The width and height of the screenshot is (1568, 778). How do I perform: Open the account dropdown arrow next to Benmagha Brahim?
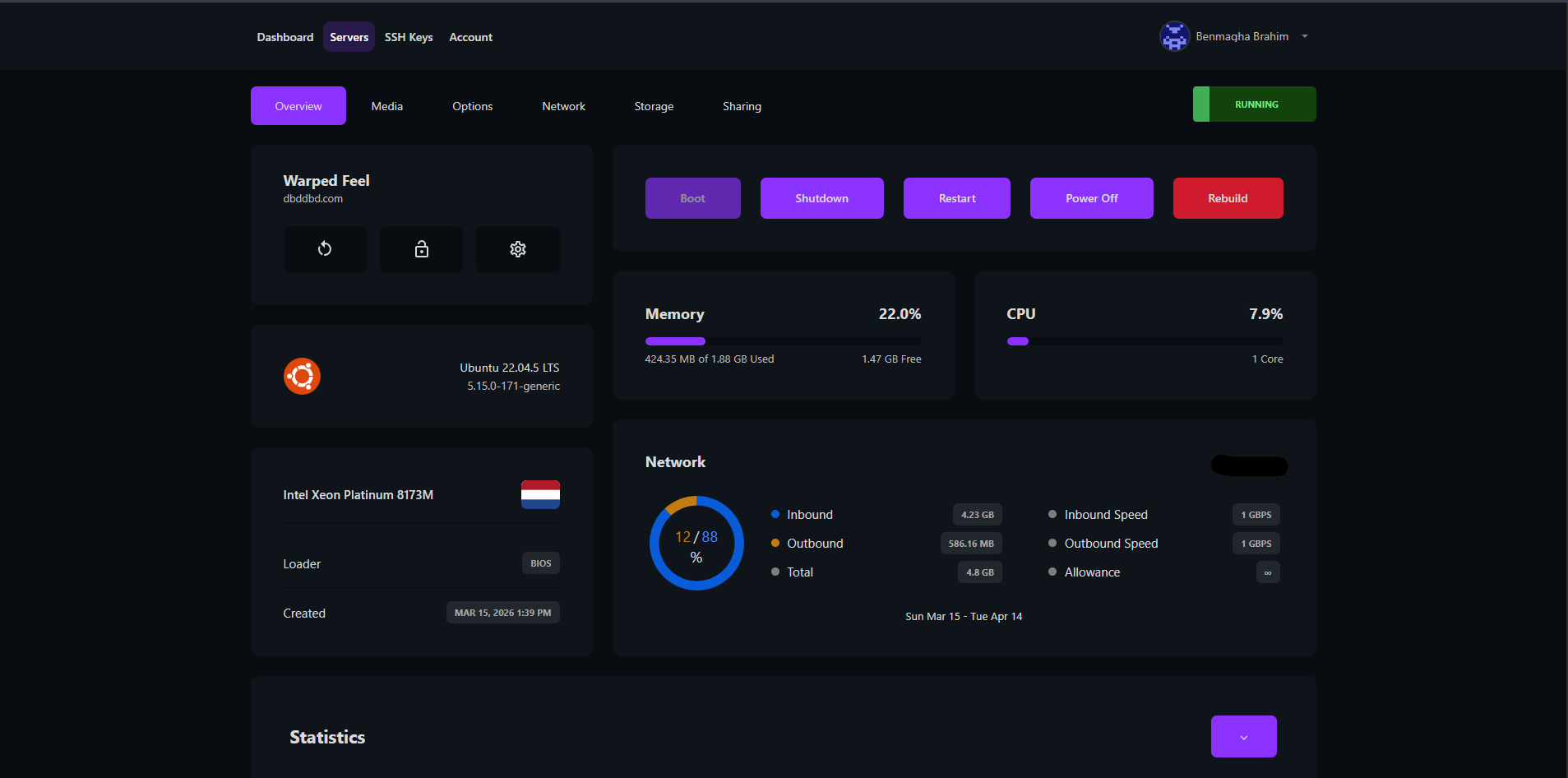[x=1305, y=35]
